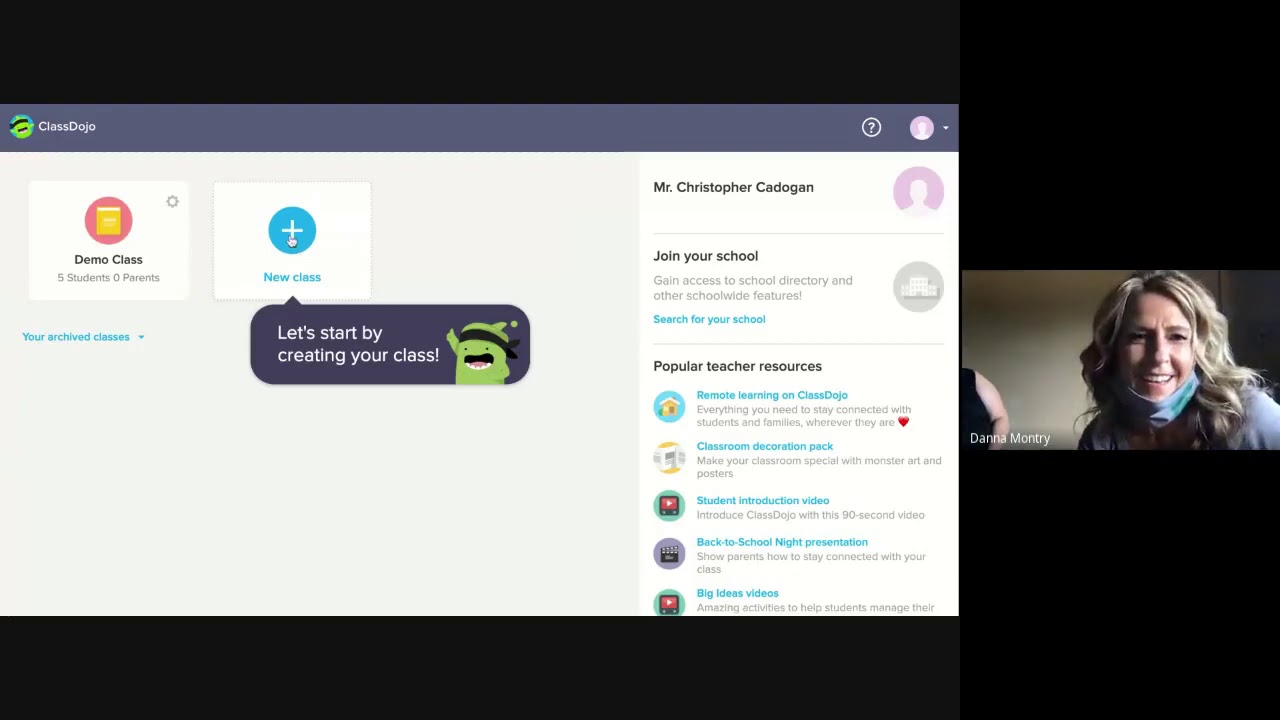Click '5 Students 0 Parents' text
1280x720 pixels.
pyautogui.click(x=108, y=278)
